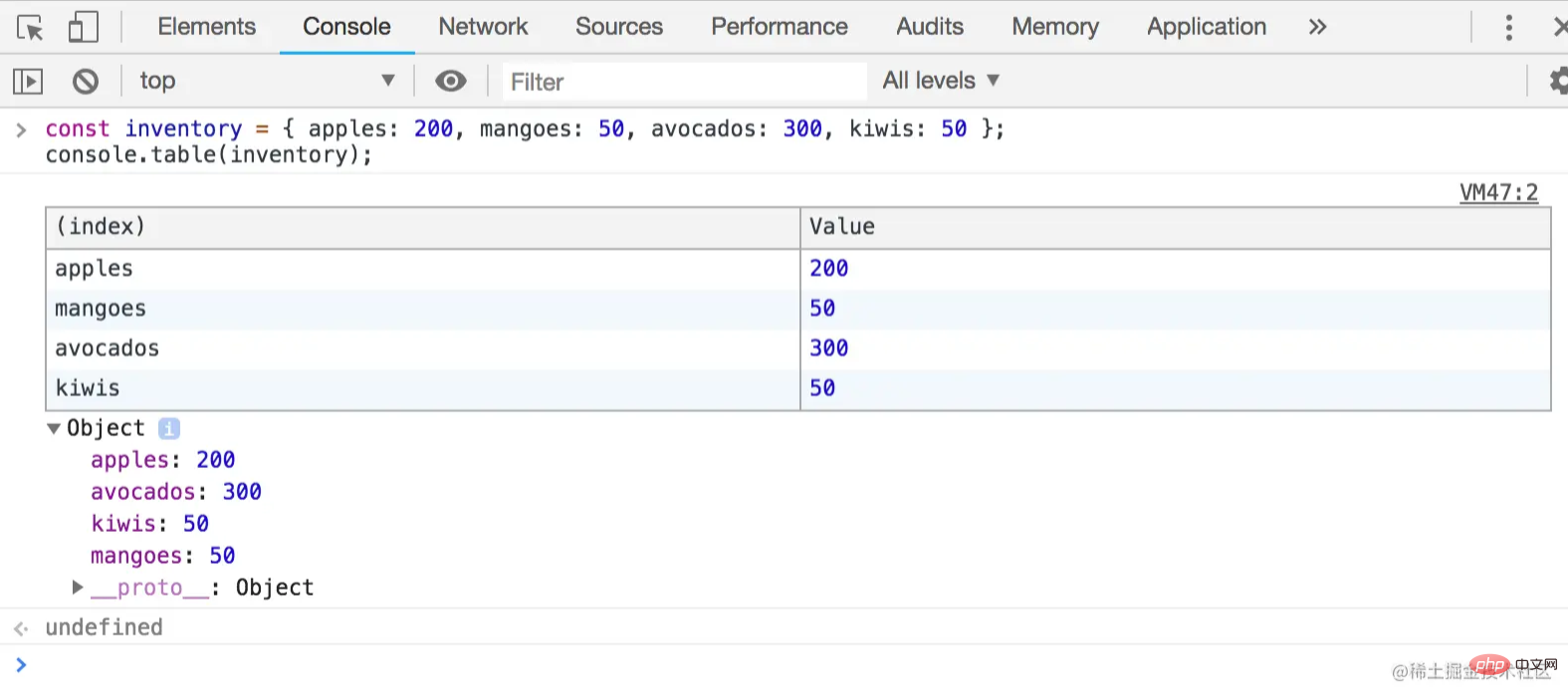
Task: Select the avocados table cell
Action: pos(423,349)
